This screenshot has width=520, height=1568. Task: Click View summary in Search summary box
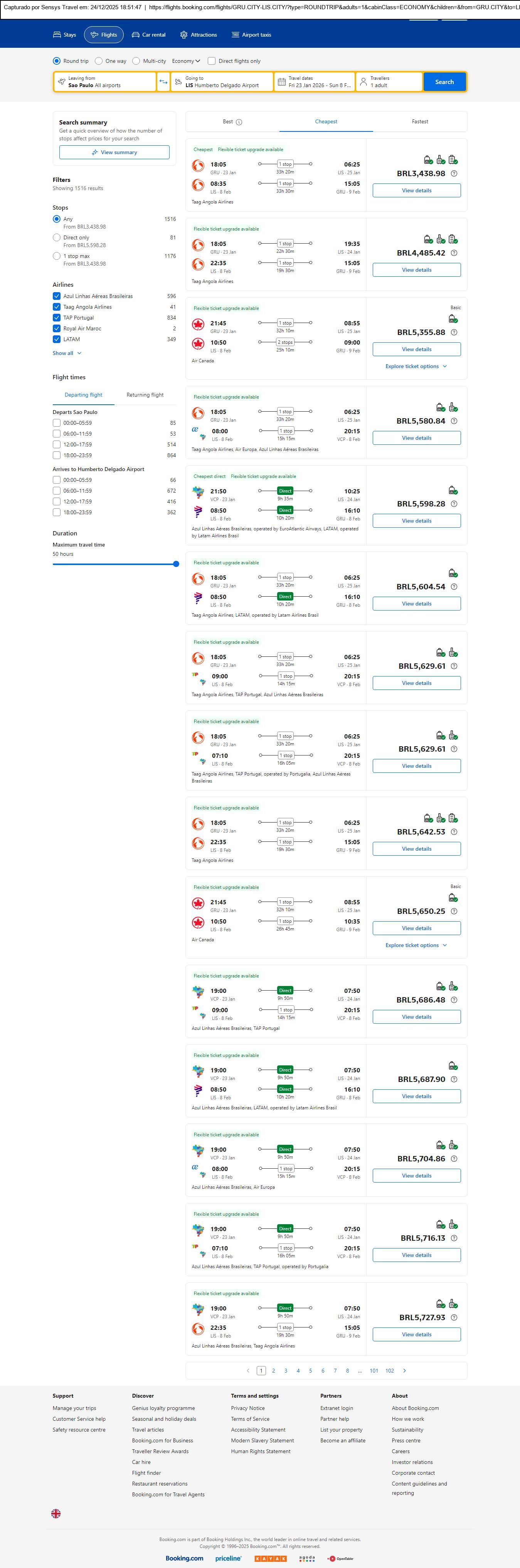(114, 153)
